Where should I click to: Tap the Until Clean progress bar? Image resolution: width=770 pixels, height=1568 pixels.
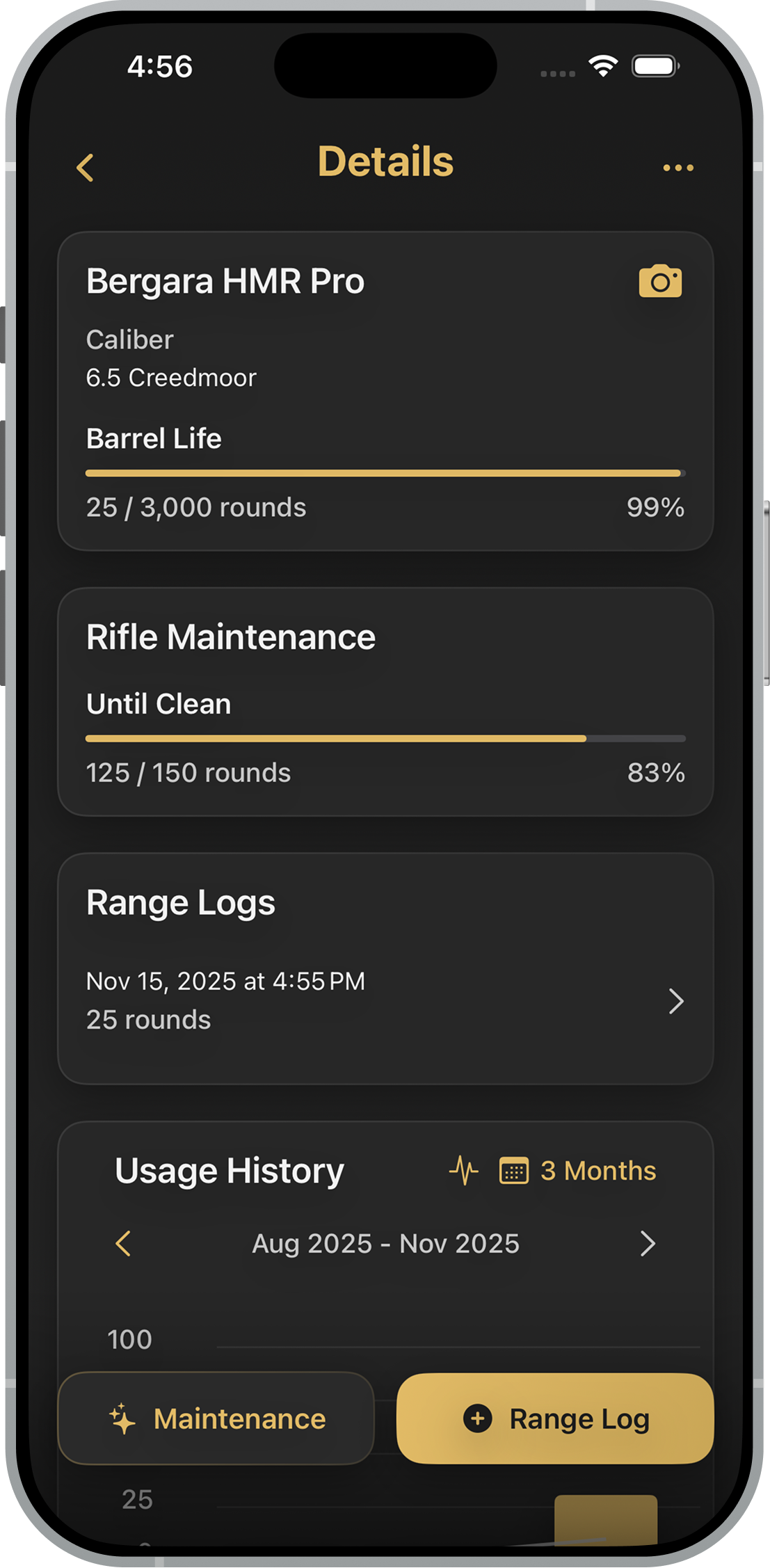click(385, 739)
